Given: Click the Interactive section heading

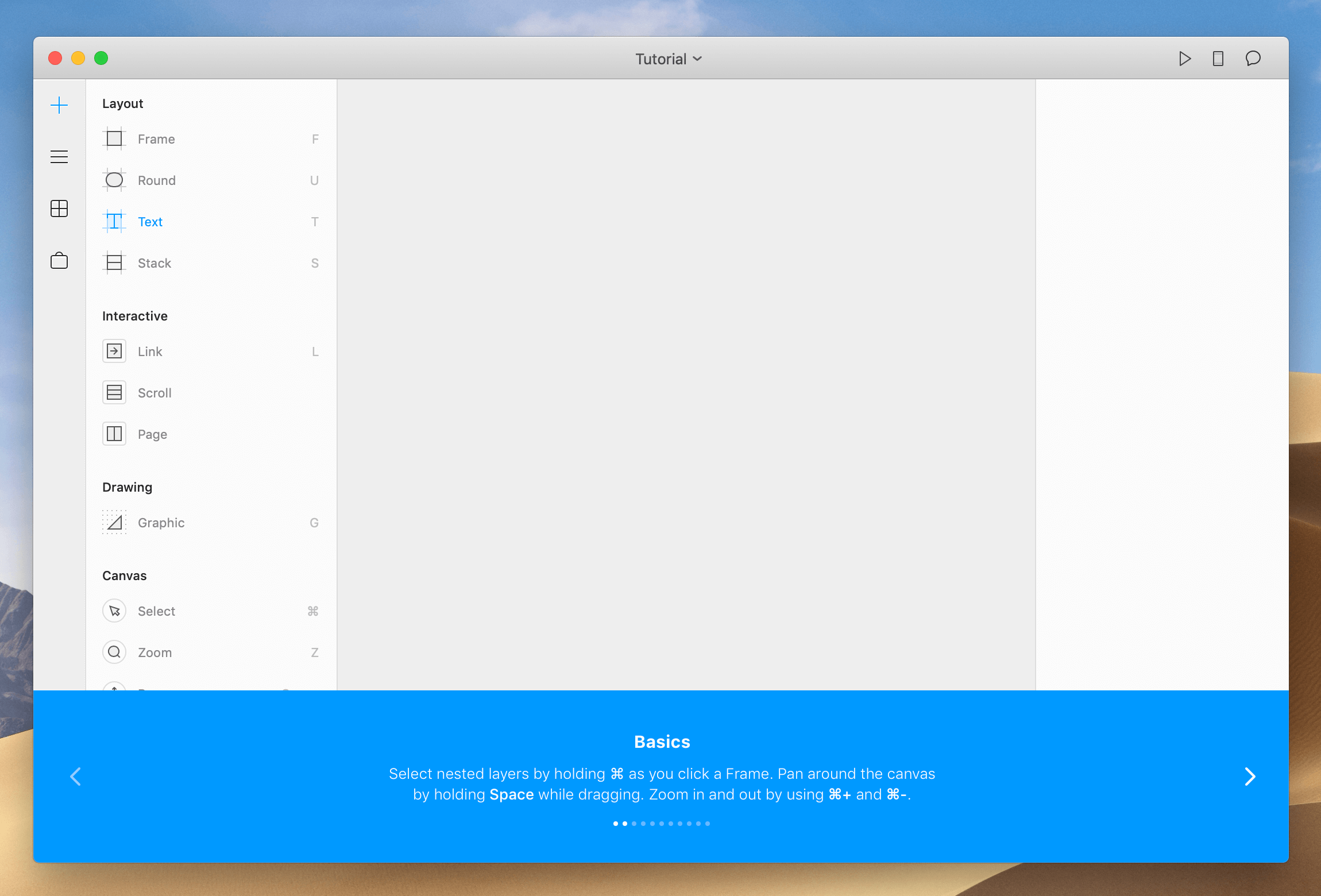Looking at the screenshot, I should [135, 316].
